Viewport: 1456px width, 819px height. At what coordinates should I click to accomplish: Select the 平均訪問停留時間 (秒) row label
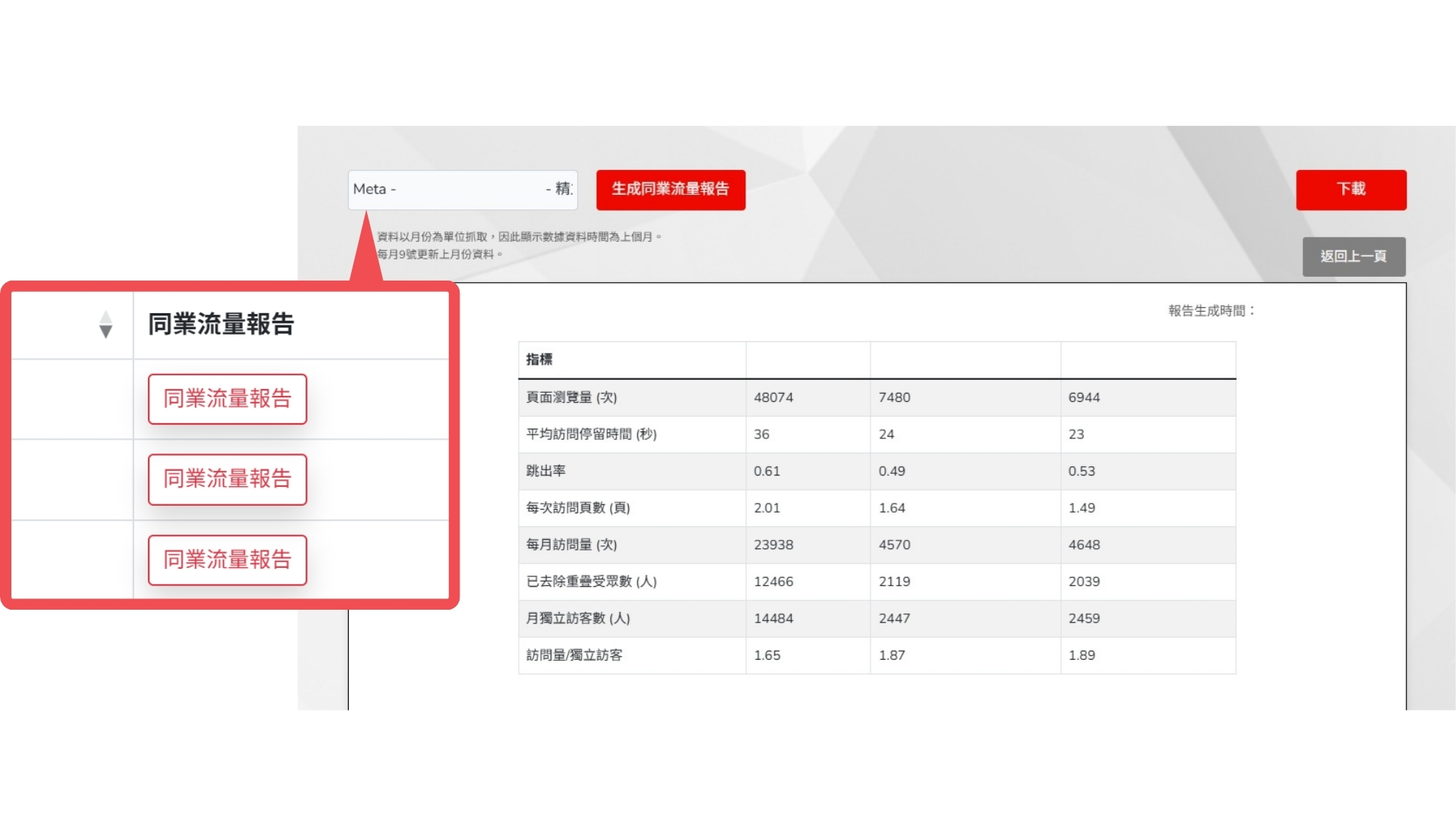[x=591, y=435]
